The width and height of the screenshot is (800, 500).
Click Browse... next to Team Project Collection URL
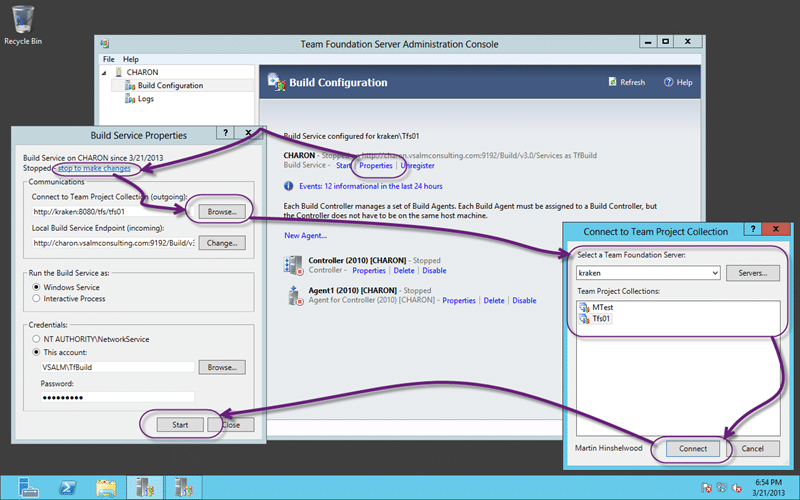pyautogui.click(x=222, y=211)
